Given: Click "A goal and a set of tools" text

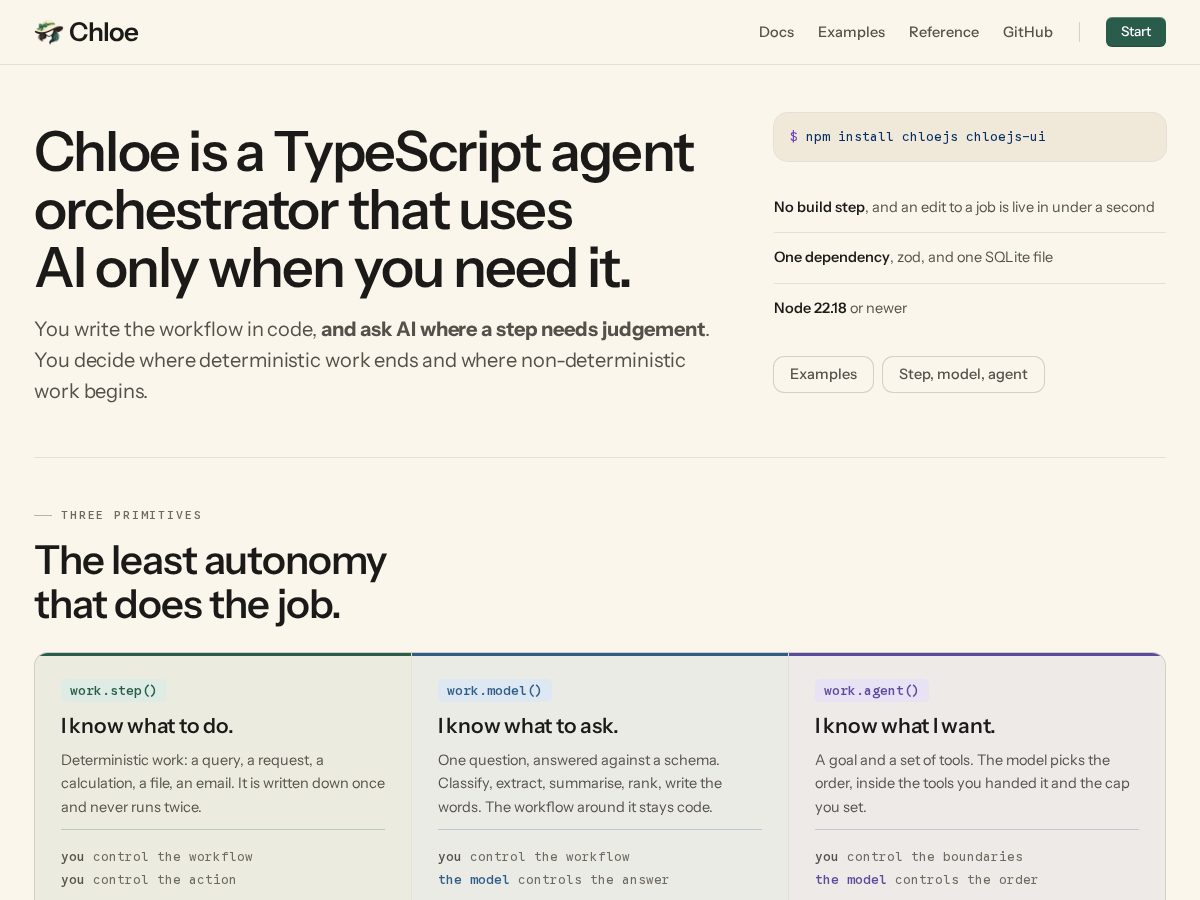Looking at the screenshot, I should pyautogui.click(x=972, y=783).
